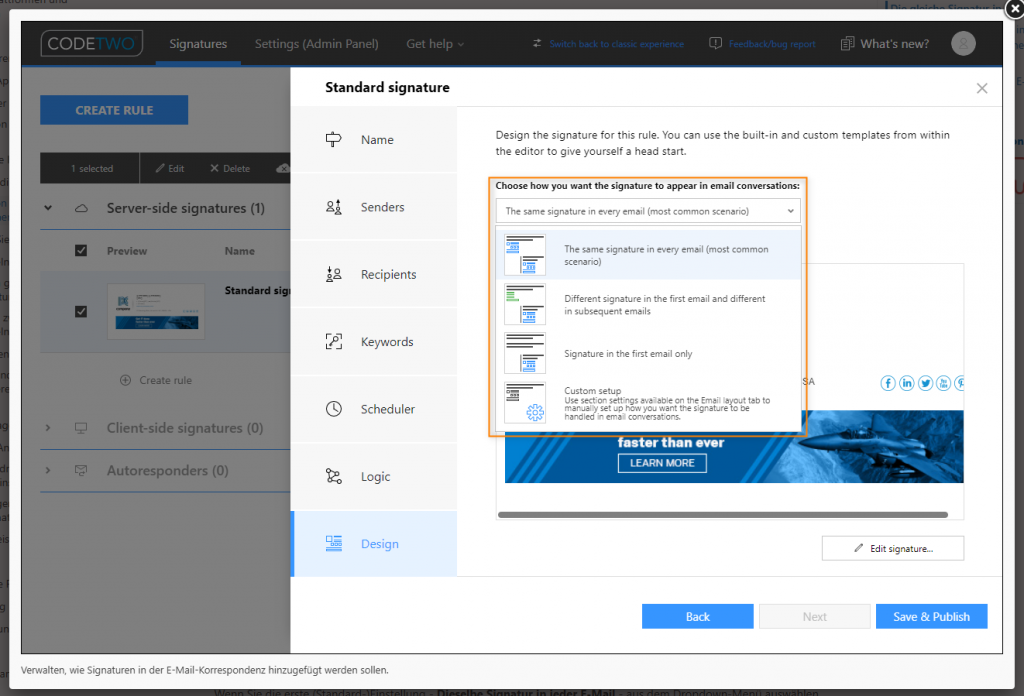
Task: Select Signature in the first email only
Action: (x=648, y=354)
